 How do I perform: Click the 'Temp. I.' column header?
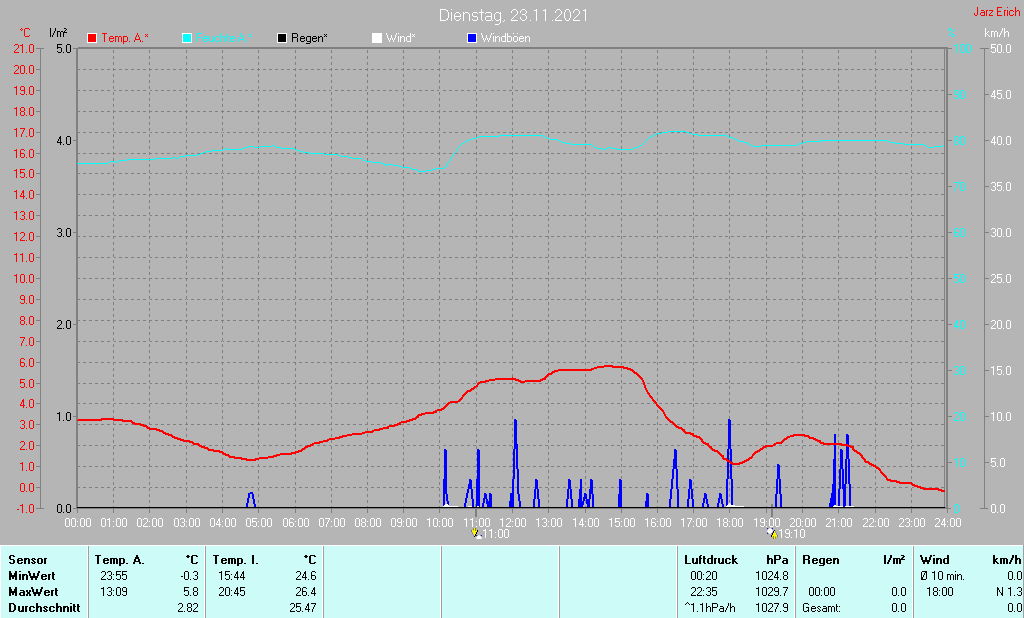[236, 560]
